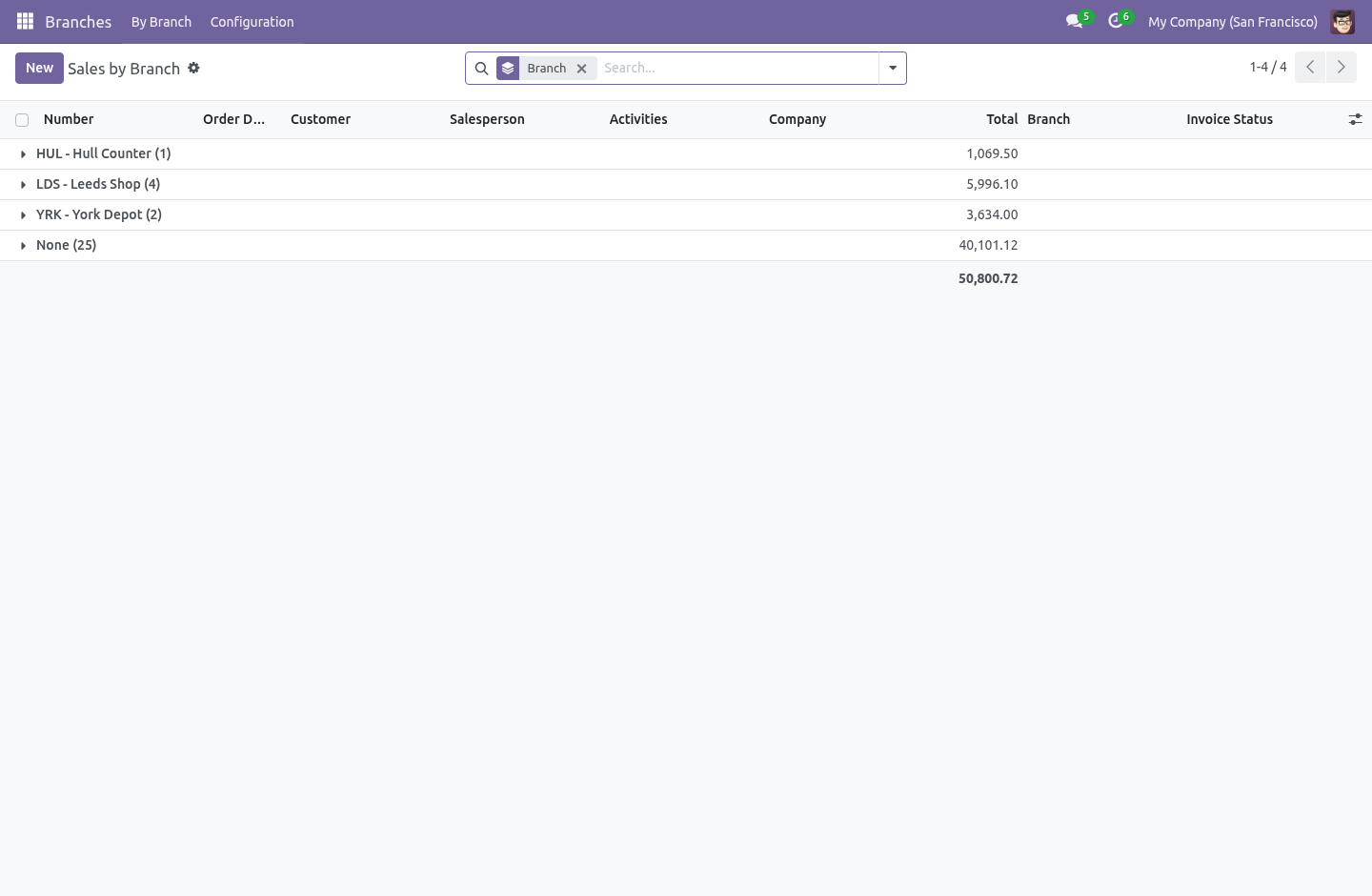Open the user avatar menu

click(x=1342, y=21)
